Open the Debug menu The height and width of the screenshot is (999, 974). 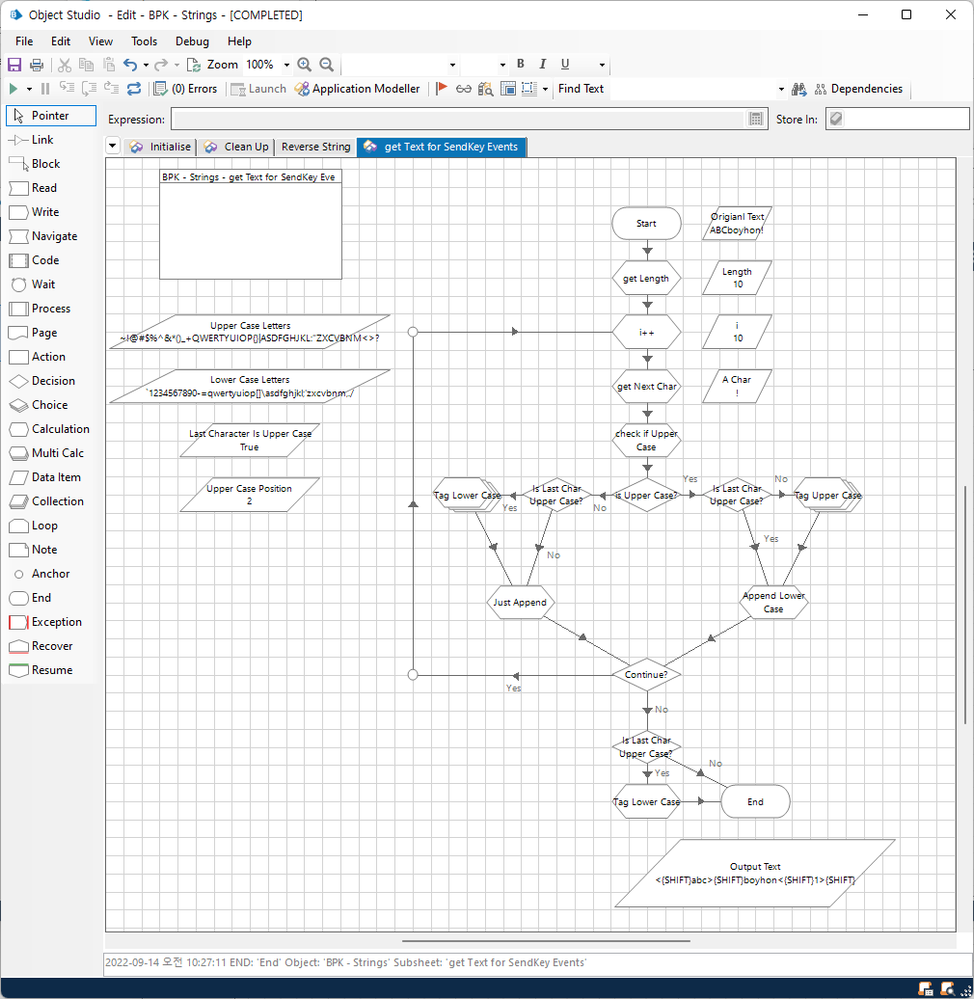coord(192,41)
